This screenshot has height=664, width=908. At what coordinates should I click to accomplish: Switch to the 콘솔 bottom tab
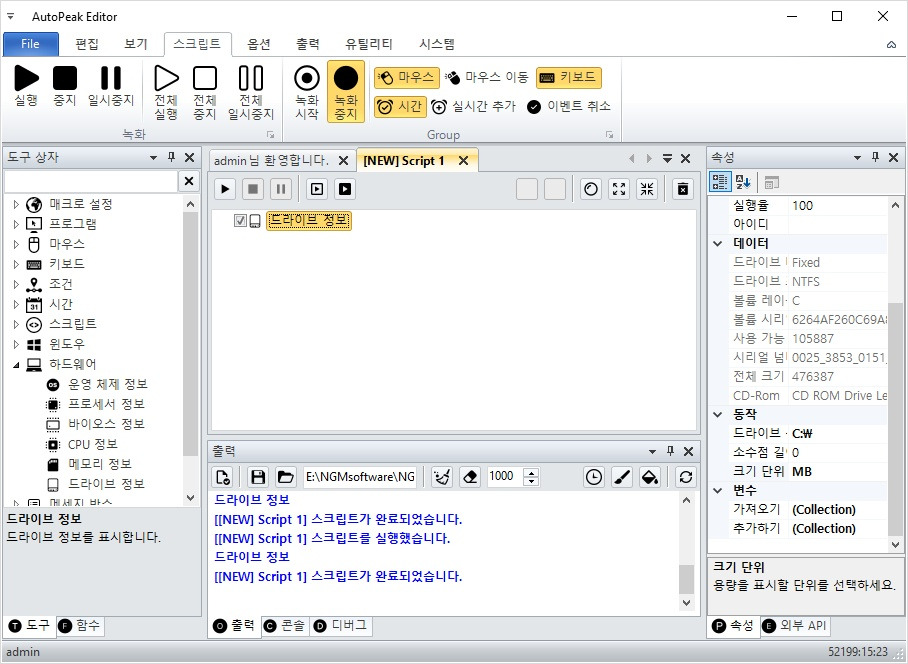click(x=285, y=626)
